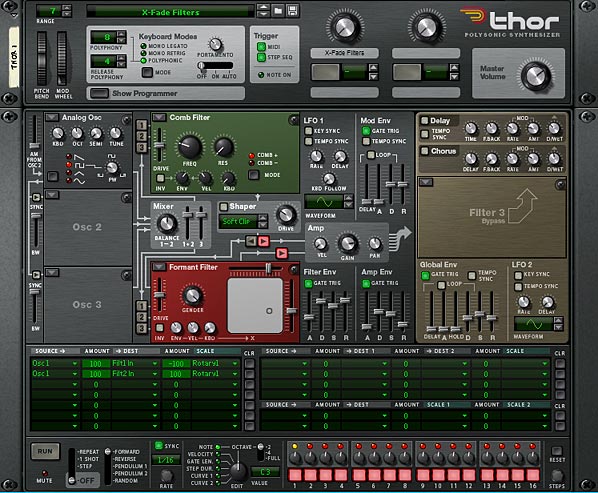Adjust the Comb Filter Drive slider
The image size is (598, 493).
[x=159, y=145]
